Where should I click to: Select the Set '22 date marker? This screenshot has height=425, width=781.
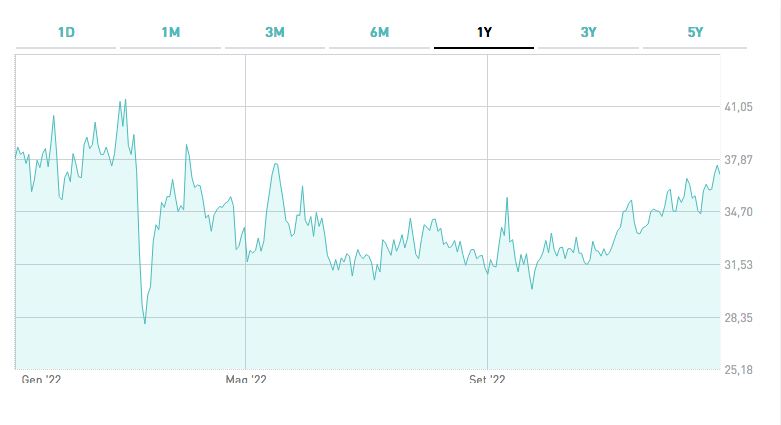click(x=488, y=380)
